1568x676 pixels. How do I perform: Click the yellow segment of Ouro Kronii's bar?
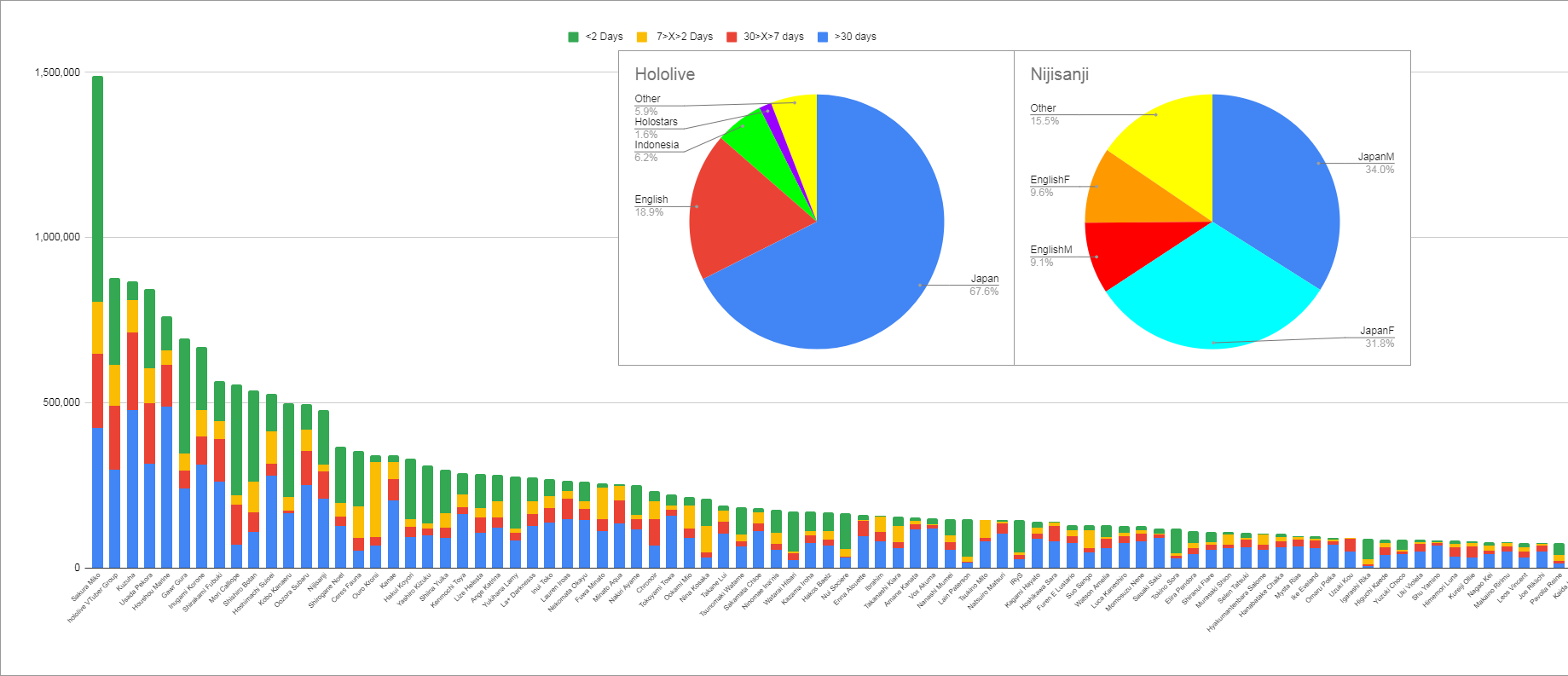pos(375,500)
